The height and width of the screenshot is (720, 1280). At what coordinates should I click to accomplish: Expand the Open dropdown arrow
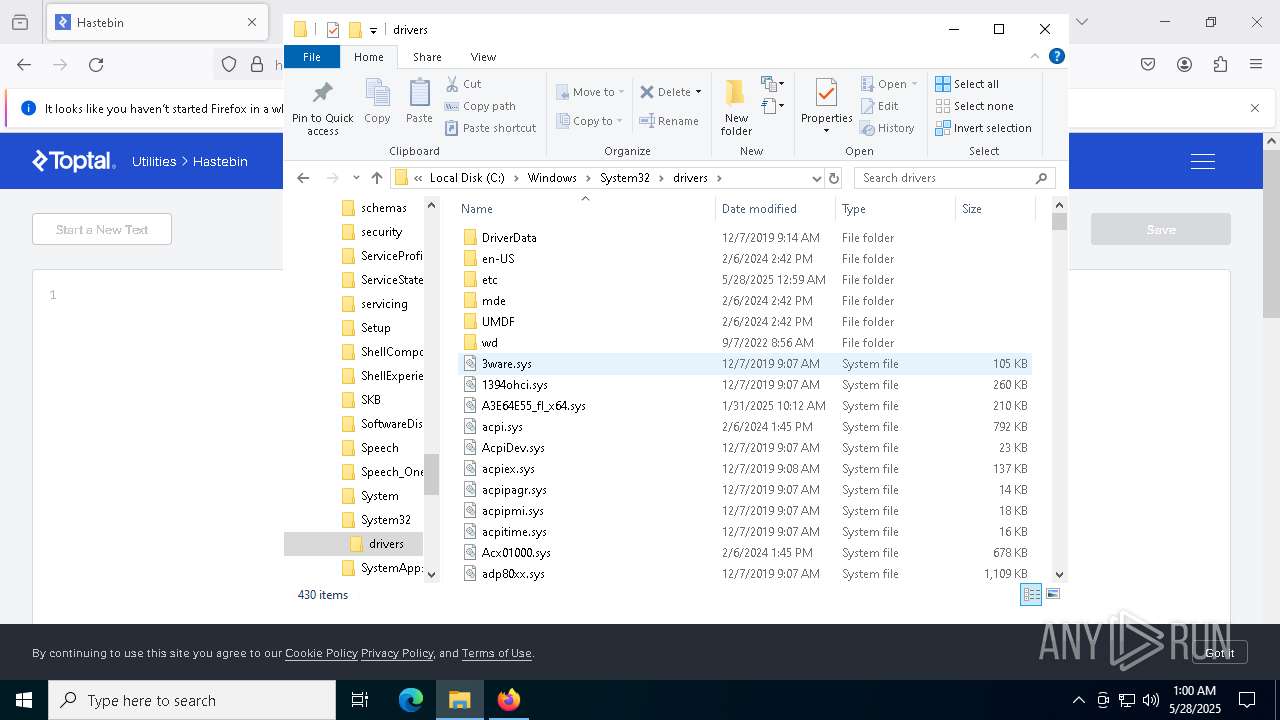[x=915, y=84]
